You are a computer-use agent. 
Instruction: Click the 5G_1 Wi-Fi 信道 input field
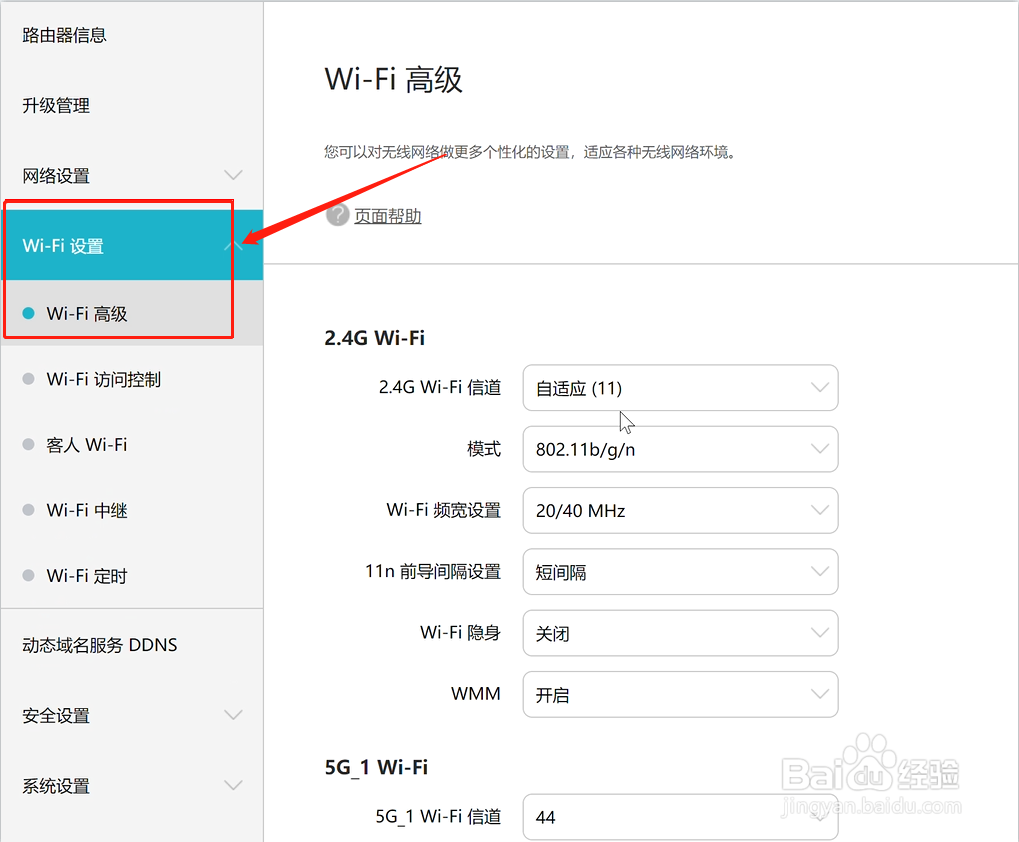680,817
